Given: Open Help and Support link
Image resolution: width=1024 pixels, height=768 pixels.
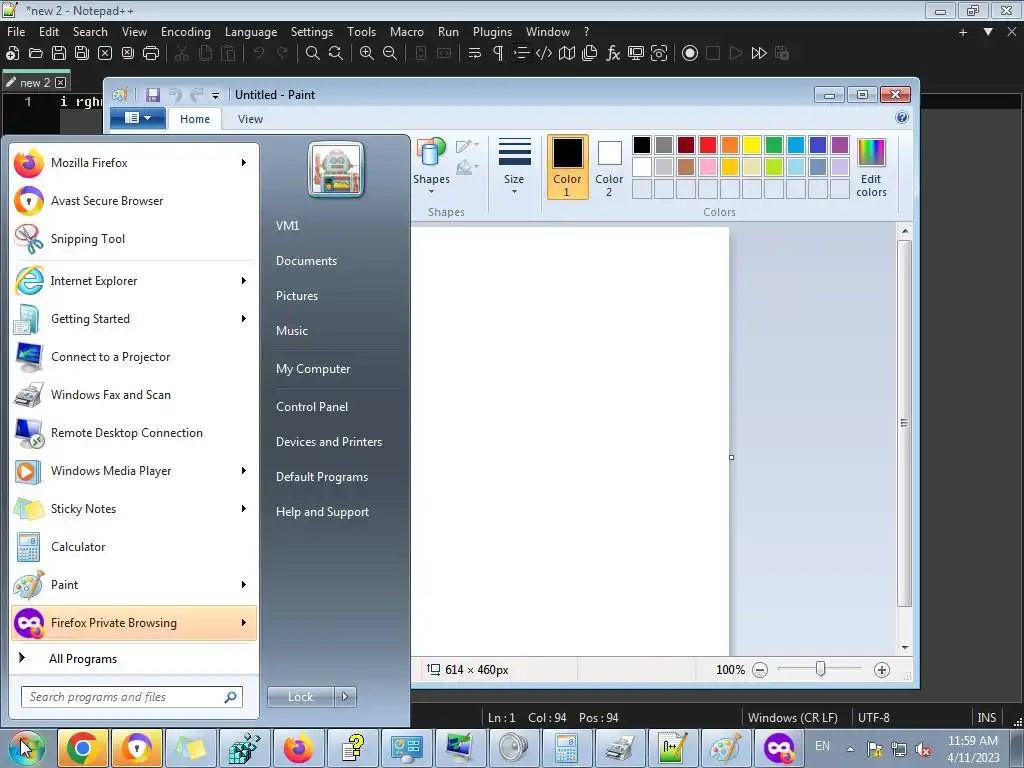Looking at the screenshot, I should 322,512.
